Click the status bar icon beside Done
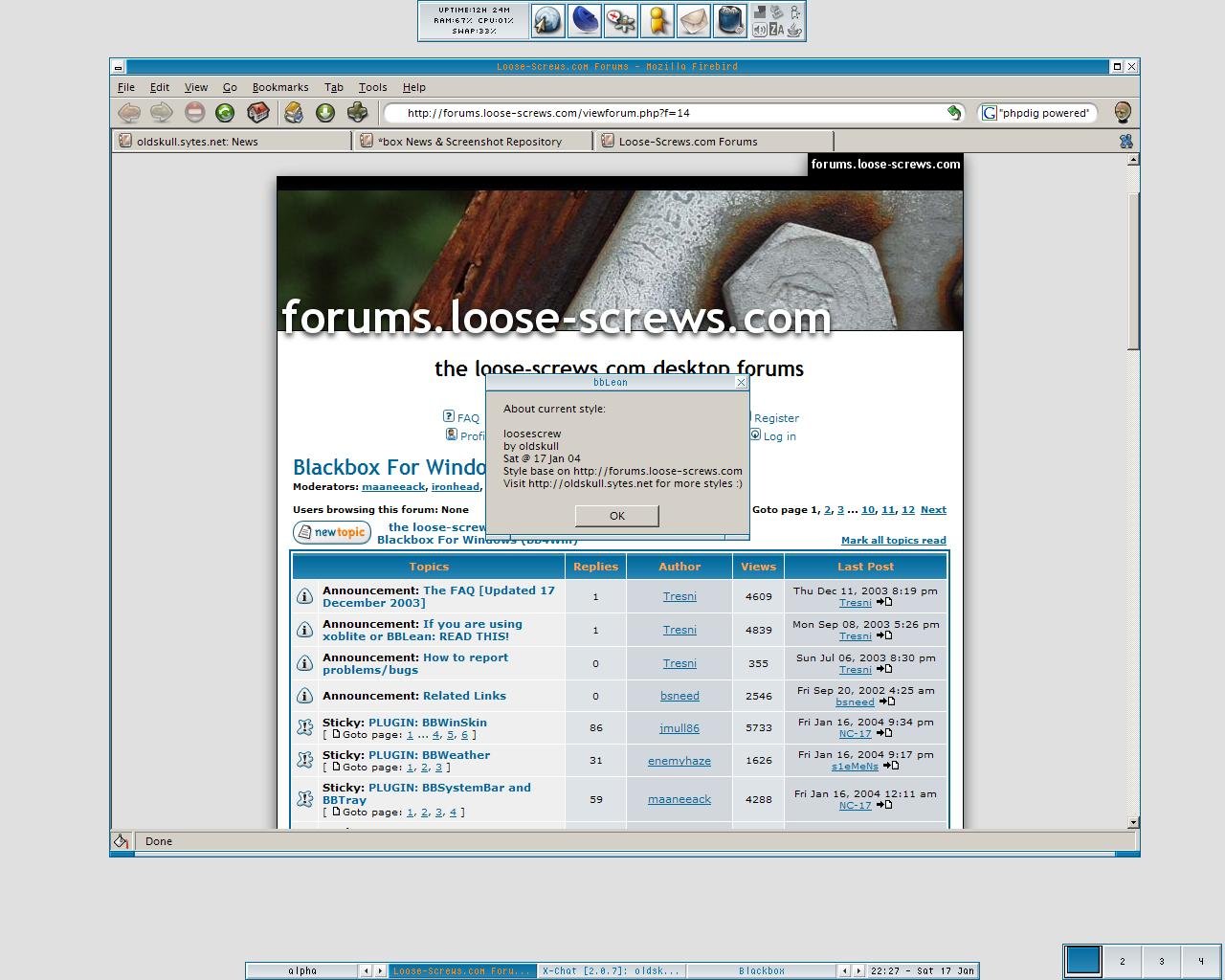The width and height of the screenshot is (1225, 980). pos(122,841)
